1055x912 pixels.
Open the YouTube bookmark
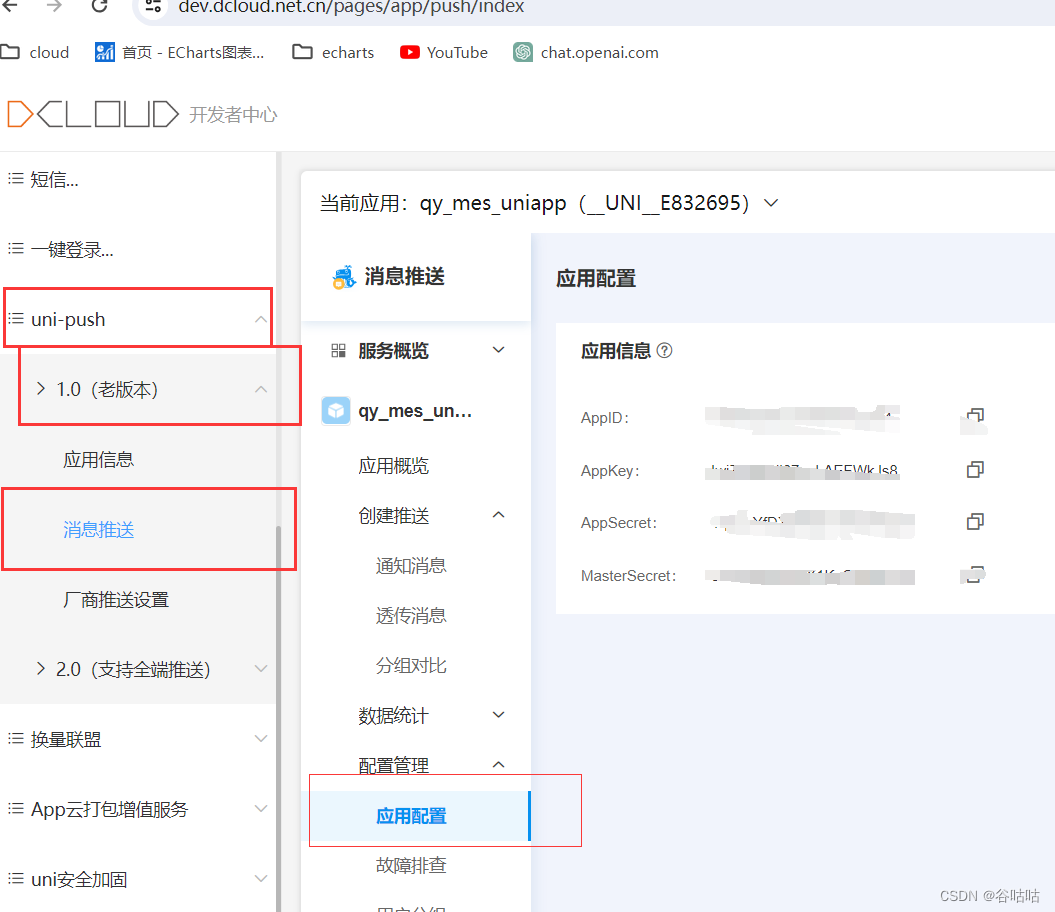click(443, 52)
